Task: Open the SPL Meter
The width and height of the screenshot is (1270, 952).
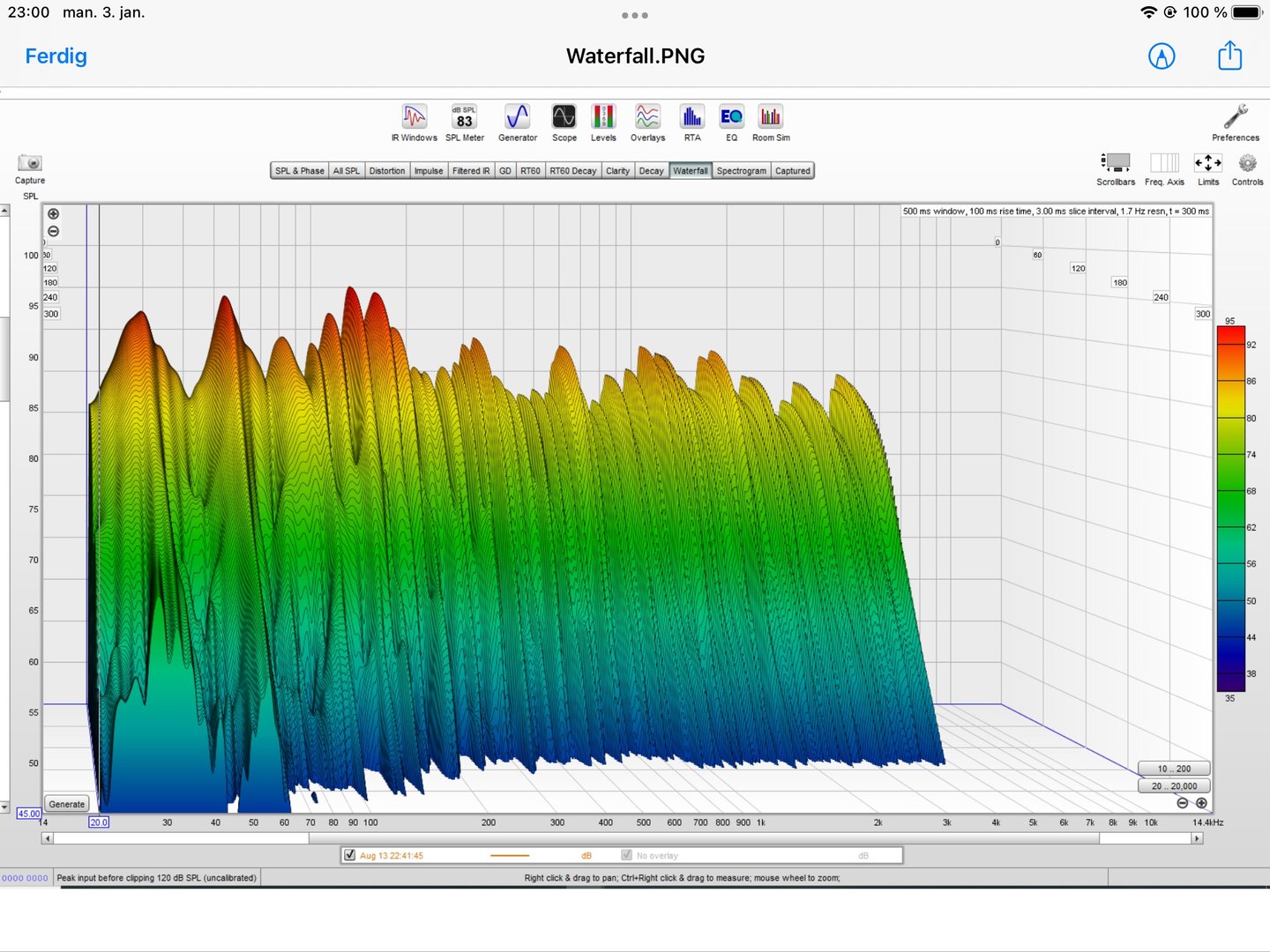Action: pyautogui.click(x=465, y=123)
